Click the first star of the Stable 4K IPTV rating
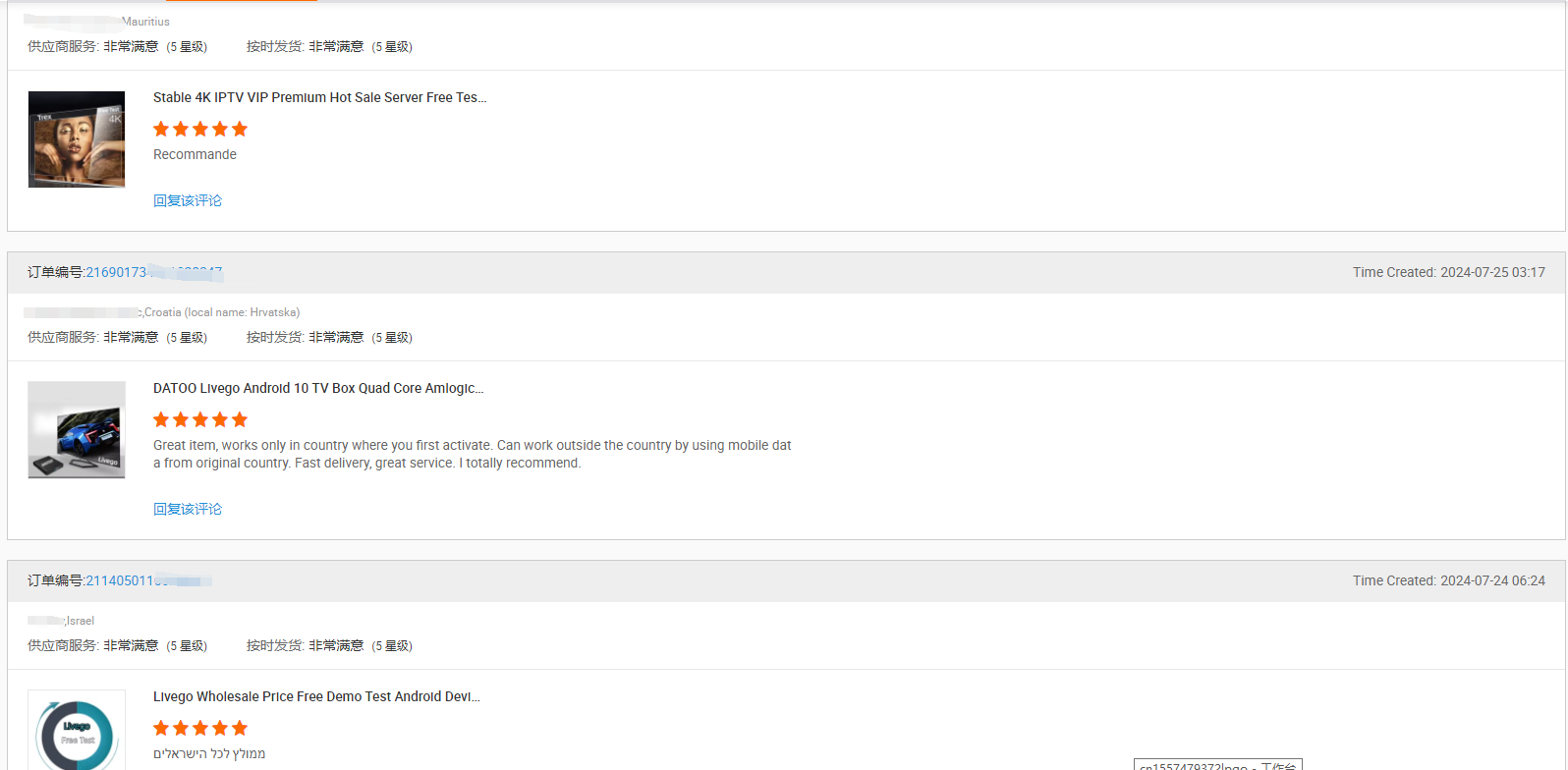Image resolution: width=1568 pixels, height=770 pixels. (161, 129)
